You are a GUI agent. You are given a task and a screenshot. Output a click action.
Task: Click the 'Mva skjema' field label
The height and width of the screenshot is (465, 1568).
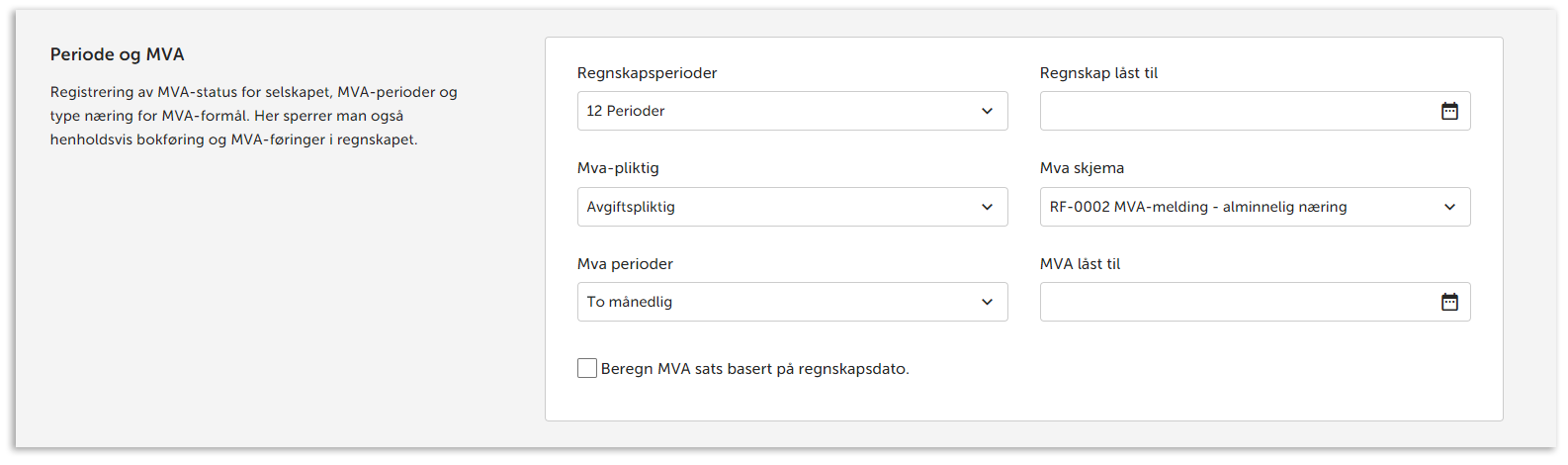[1082, 168]
